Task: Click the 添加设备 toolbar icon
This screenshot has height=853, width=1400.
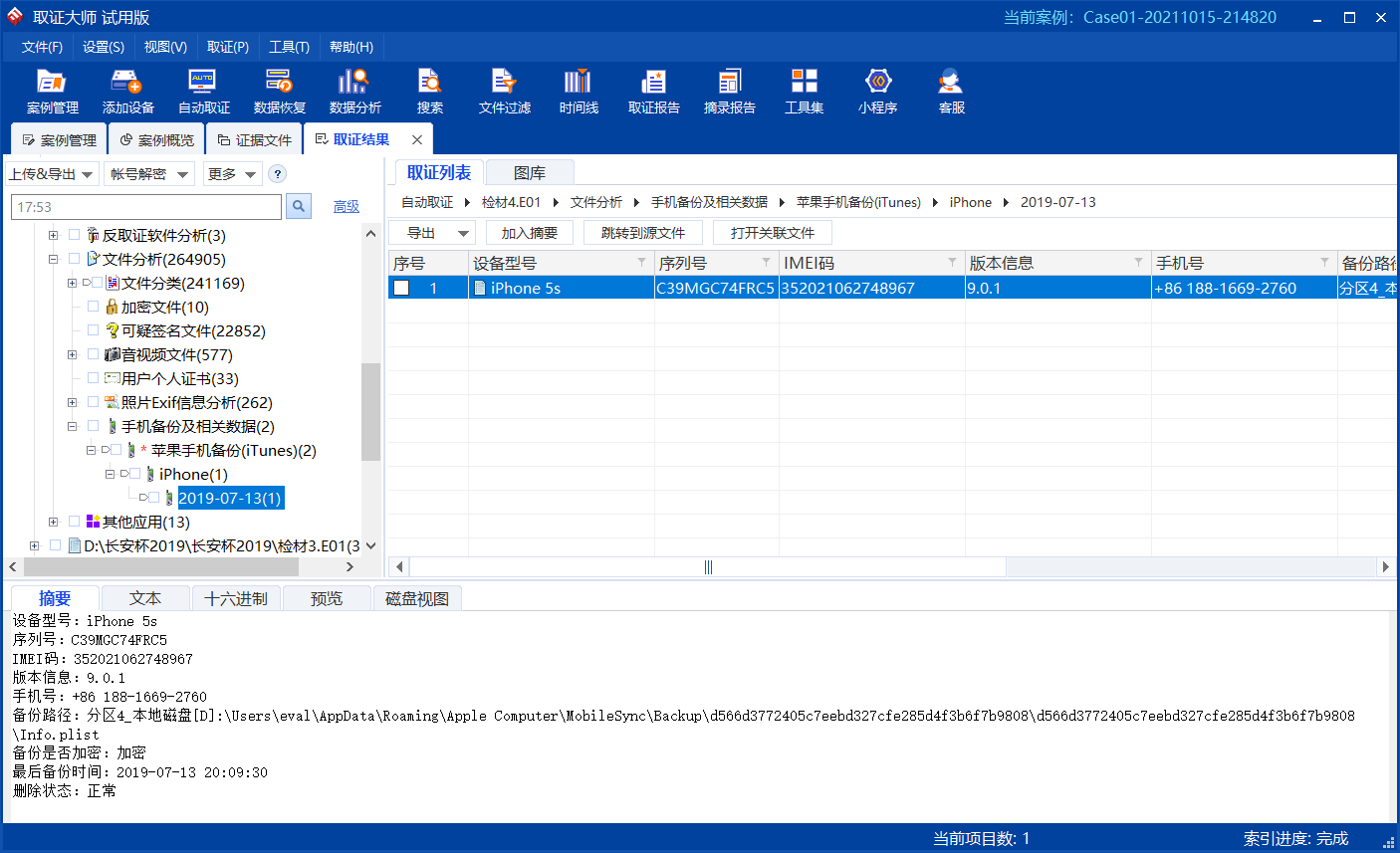Action: (127, 92)
